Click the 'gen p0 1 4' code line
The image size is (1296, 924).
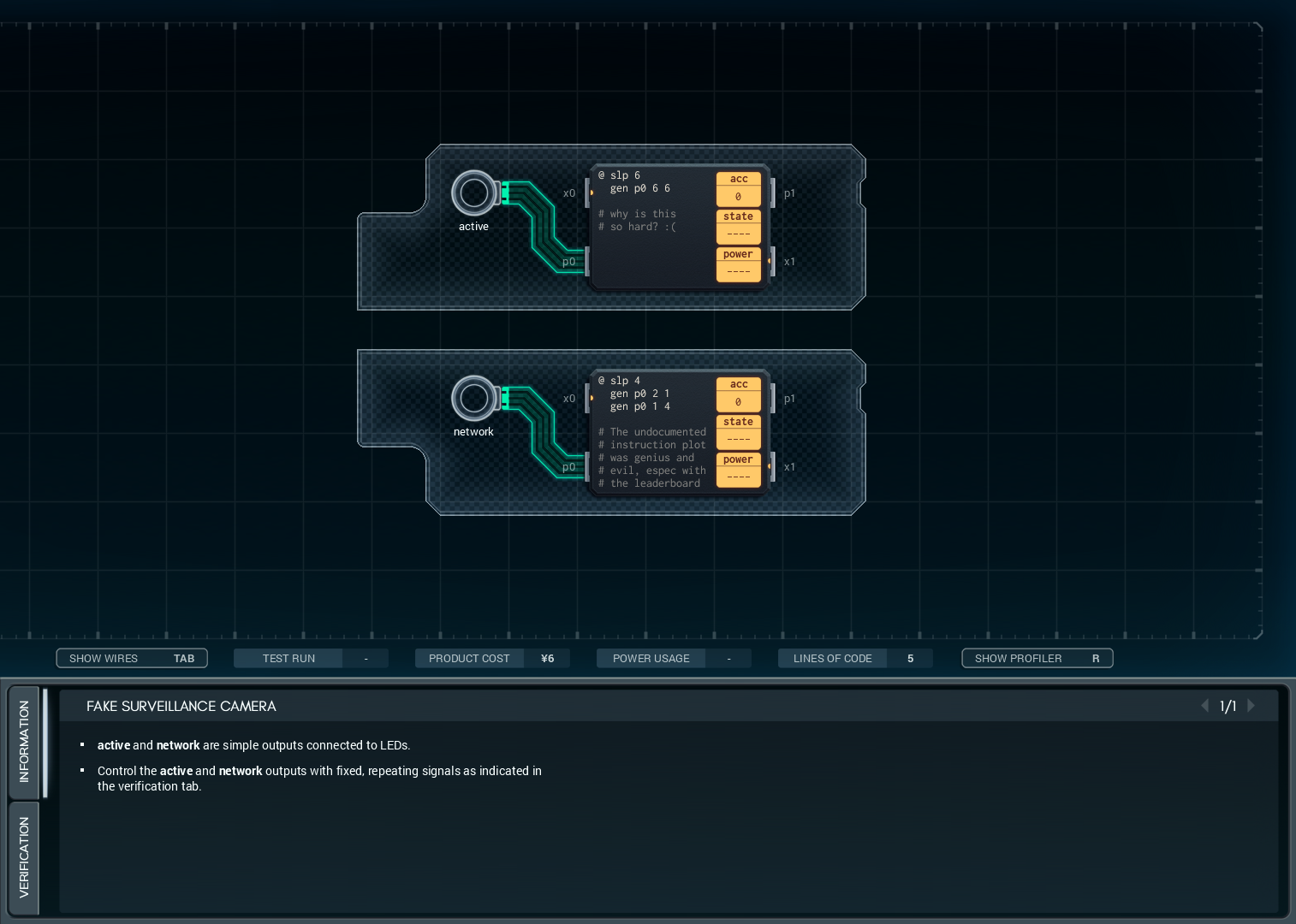(639, 406)
